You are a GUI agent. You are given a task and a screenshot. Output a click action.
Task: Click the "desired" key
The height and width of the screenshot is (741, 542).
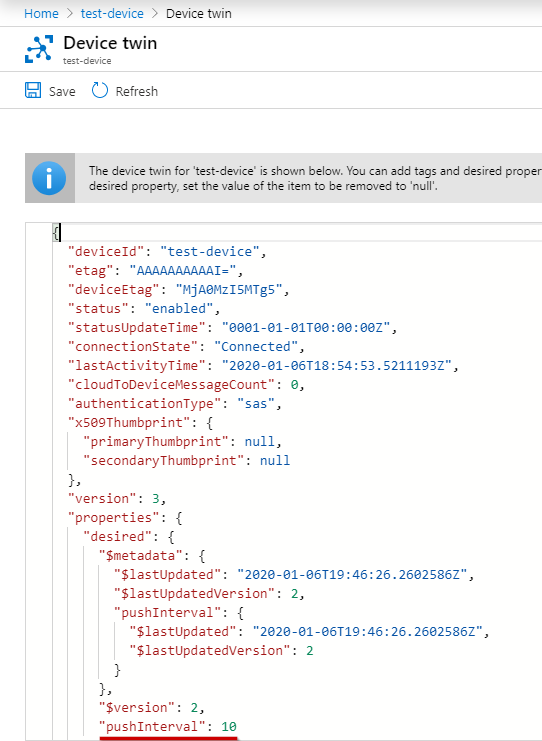point(119,536)
